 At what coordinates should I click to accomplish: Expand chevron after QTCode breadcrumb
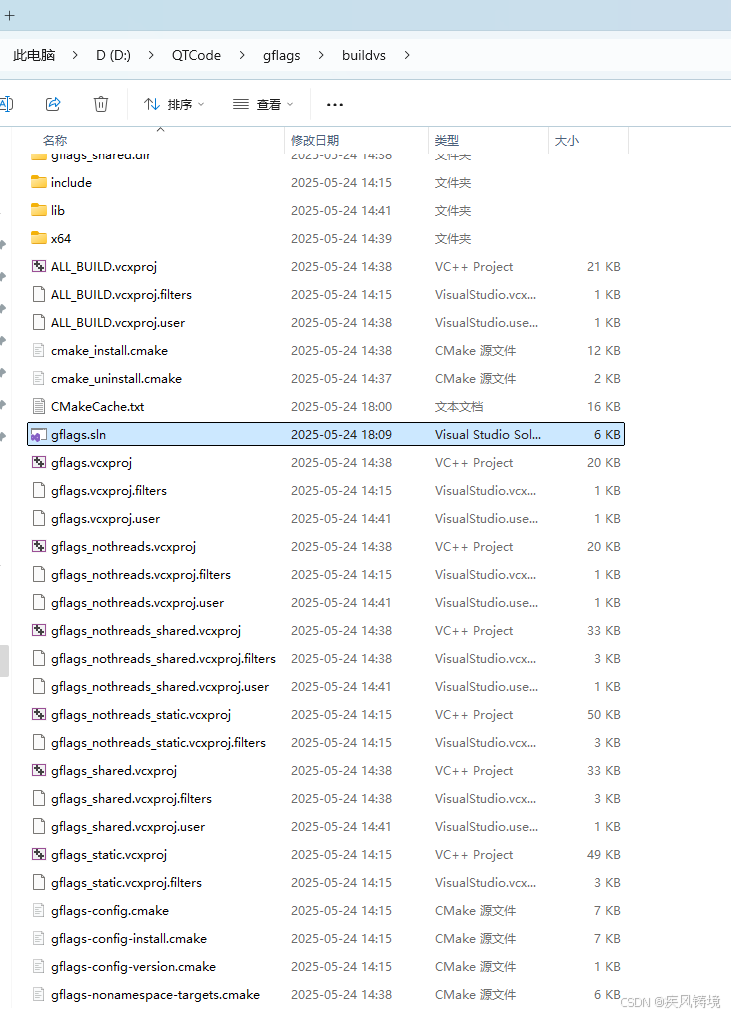(x=242, y=55)
